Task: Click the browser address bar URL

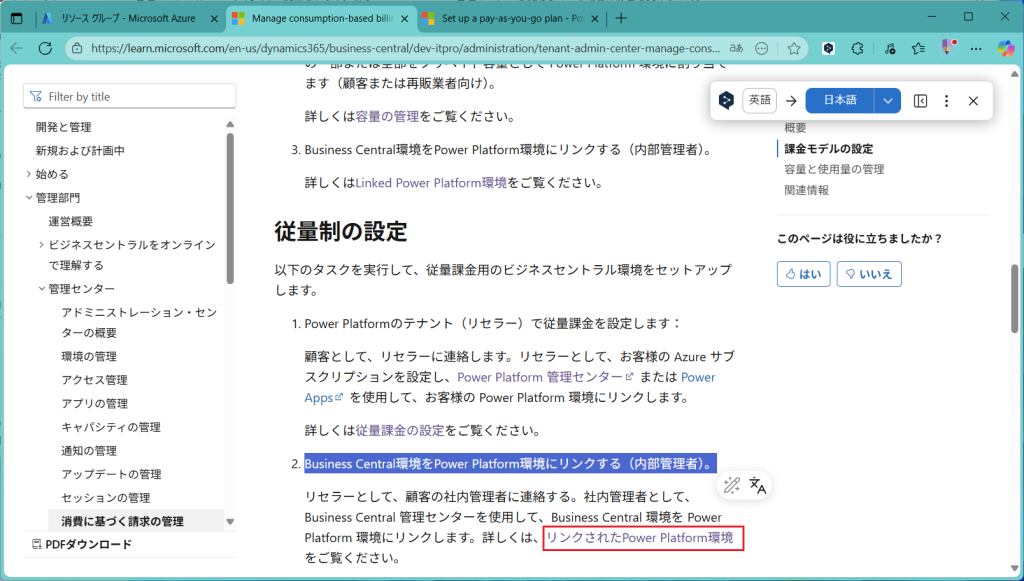Action: tap(405, 48)
